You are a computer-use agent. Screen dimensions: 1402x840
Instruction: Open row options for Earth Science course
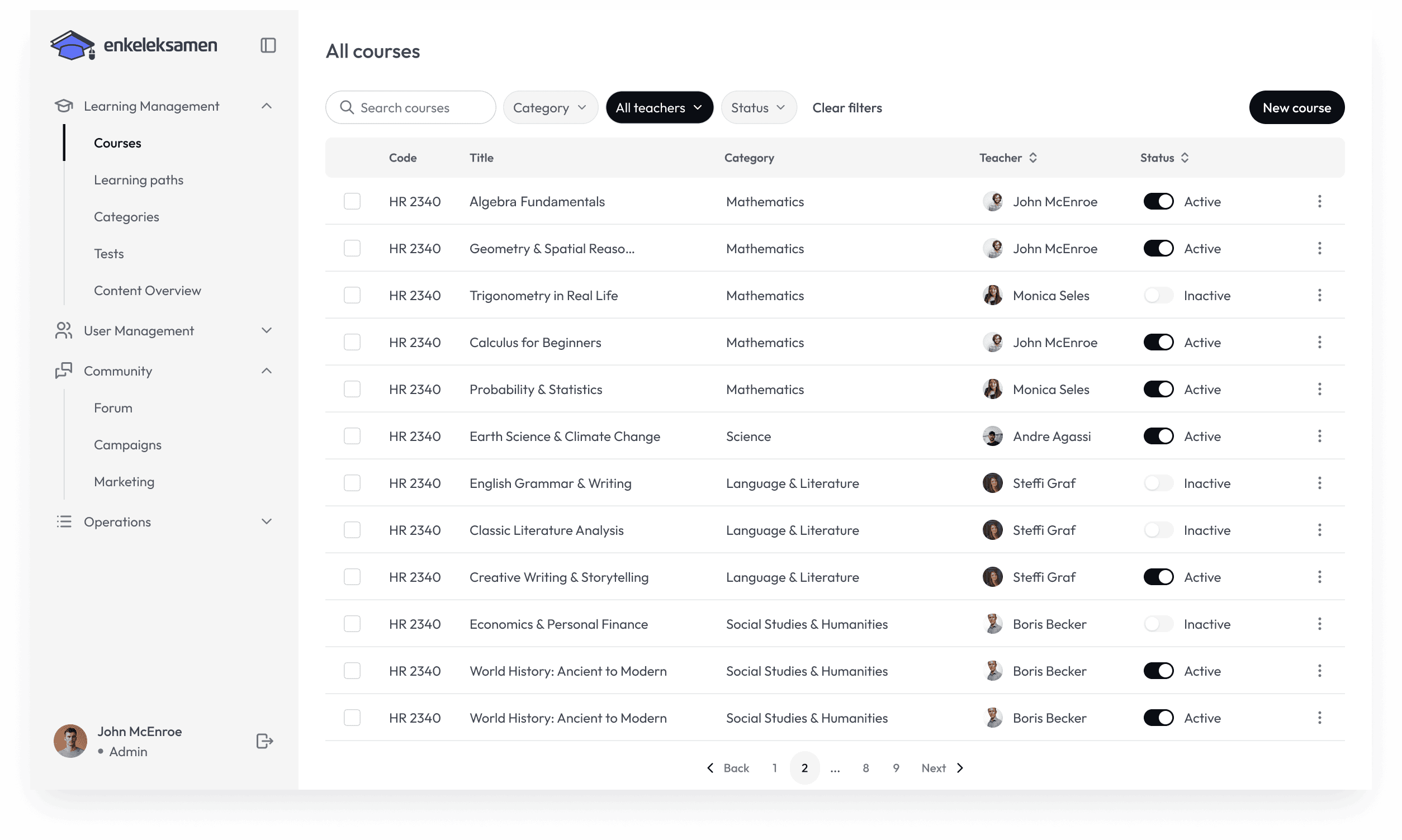[x=1319, y=436]
